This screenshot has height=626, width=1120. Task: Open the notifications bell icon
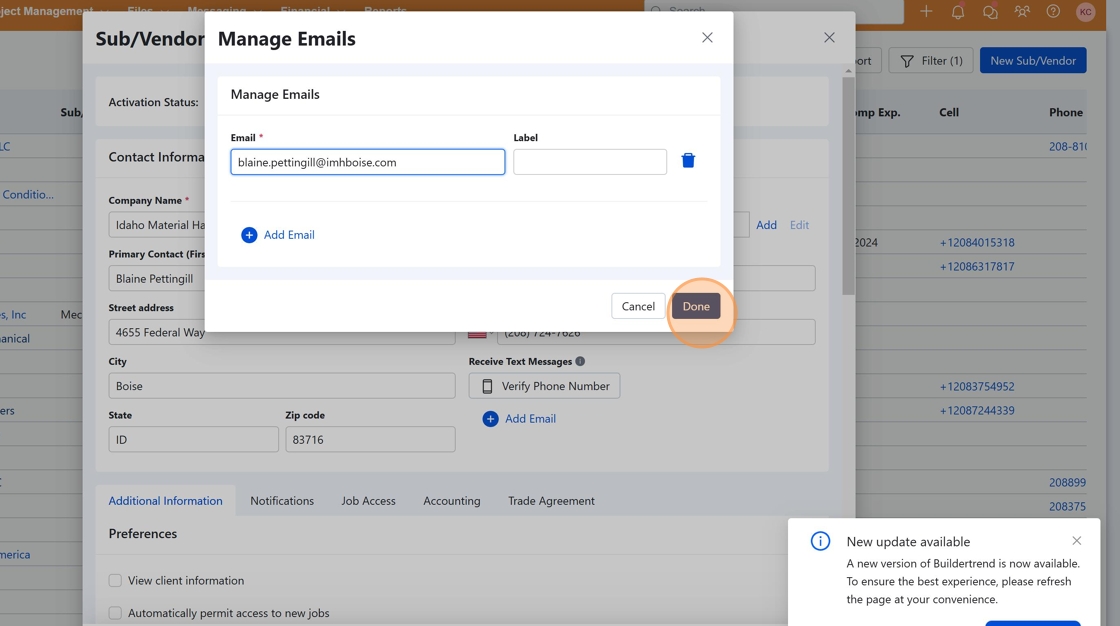point(957,12)
